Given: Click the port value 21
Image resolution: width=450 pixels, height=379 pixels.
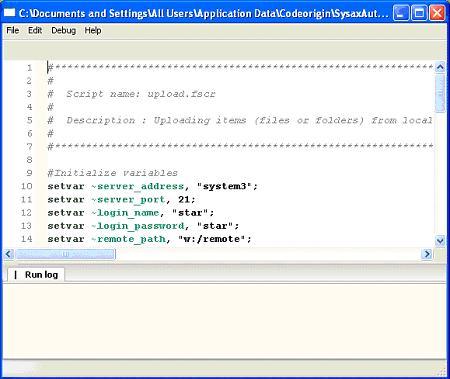Looking at the screenshot, I should pyautogui.click(x=184, y=199).
